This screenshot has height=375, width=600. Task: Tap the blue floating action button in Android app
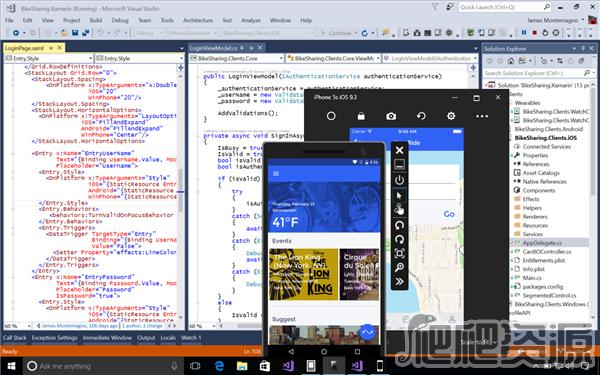click(367, 332)
